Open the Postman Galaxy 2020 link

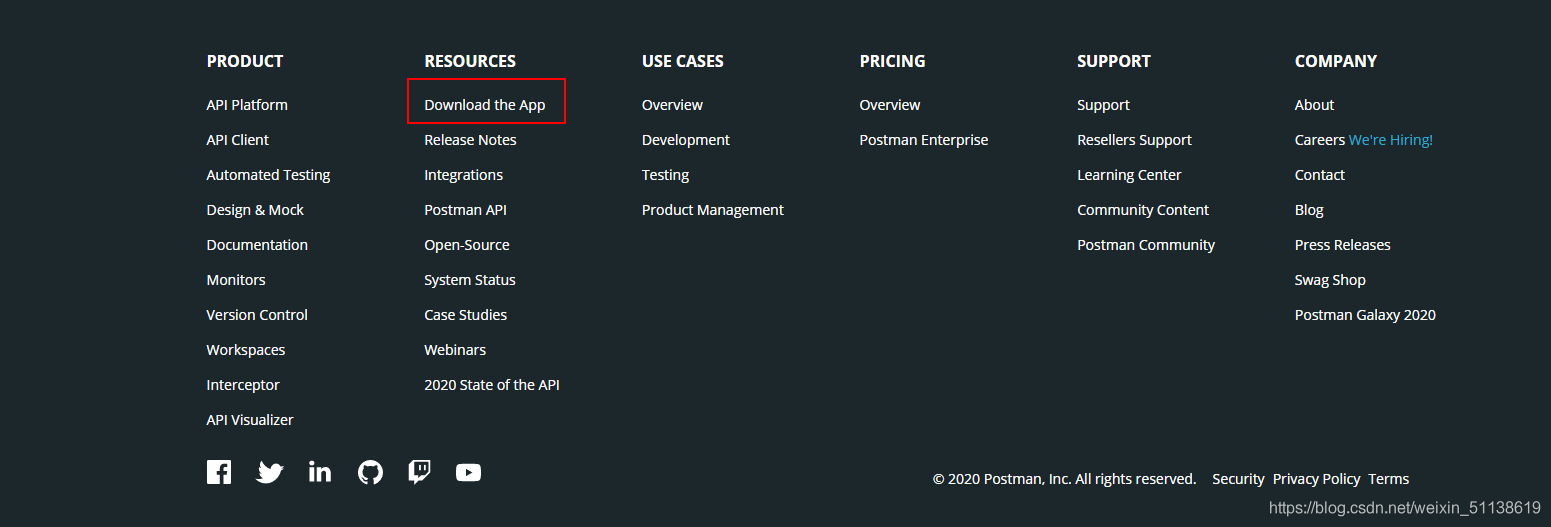(1365, 315)
